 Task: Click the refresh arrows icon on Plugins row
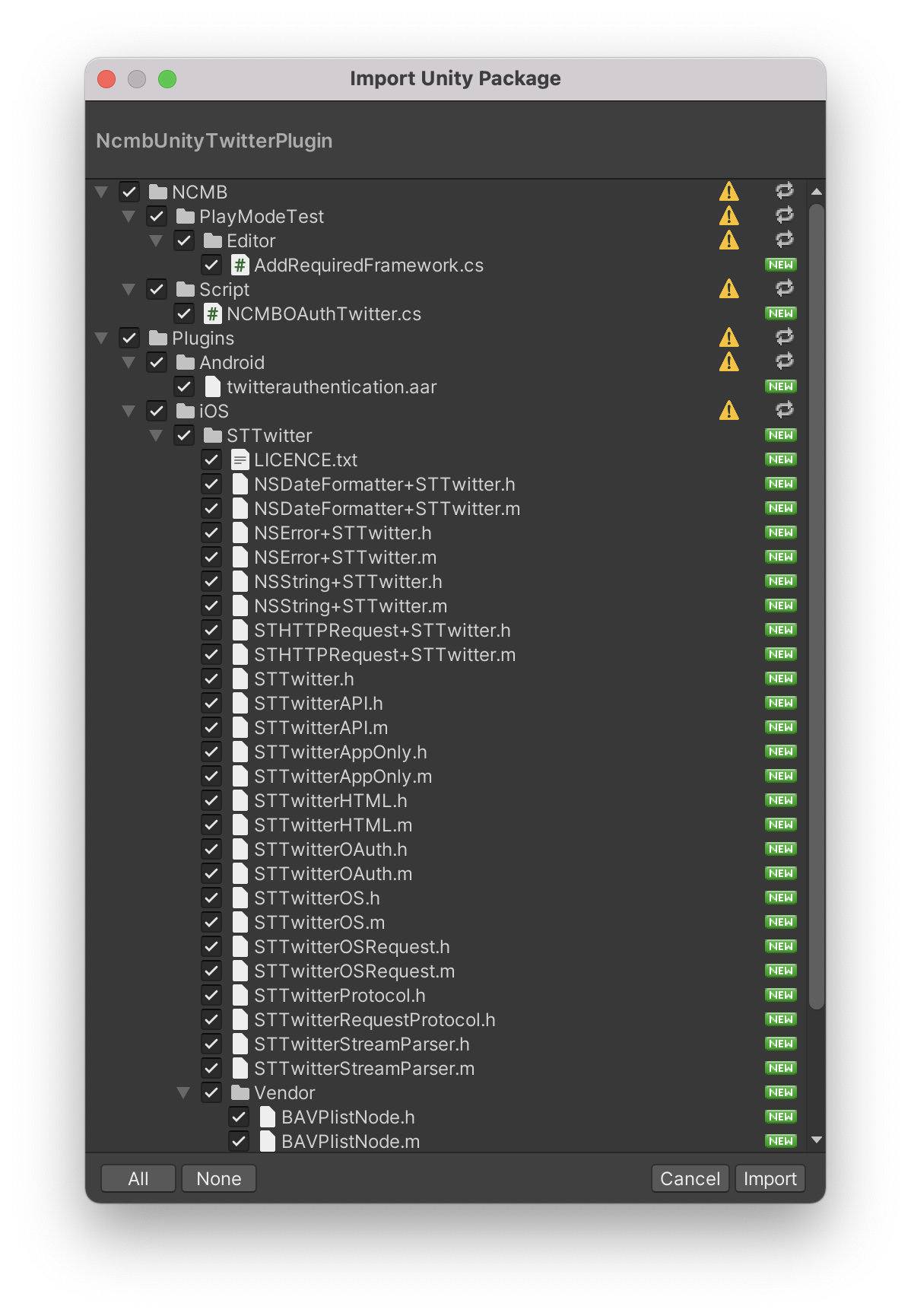pos(784,337)
